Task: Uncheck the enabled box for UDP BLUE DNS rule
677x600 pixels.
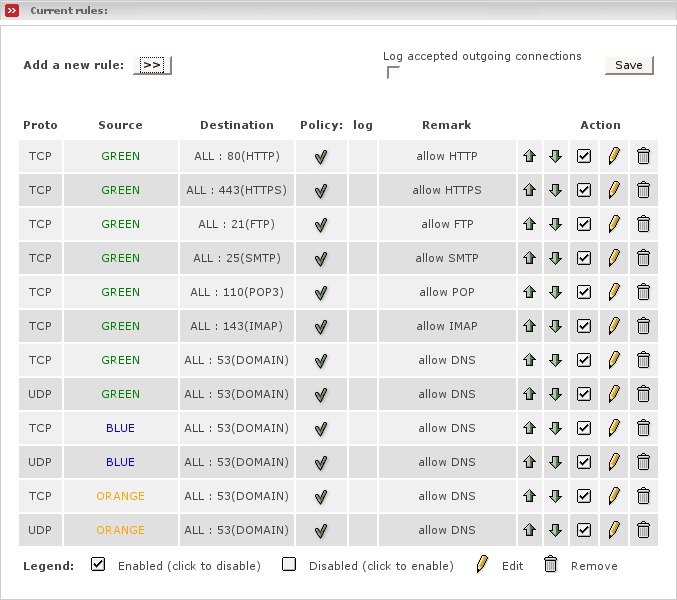Action: click(x=585, y=462)
